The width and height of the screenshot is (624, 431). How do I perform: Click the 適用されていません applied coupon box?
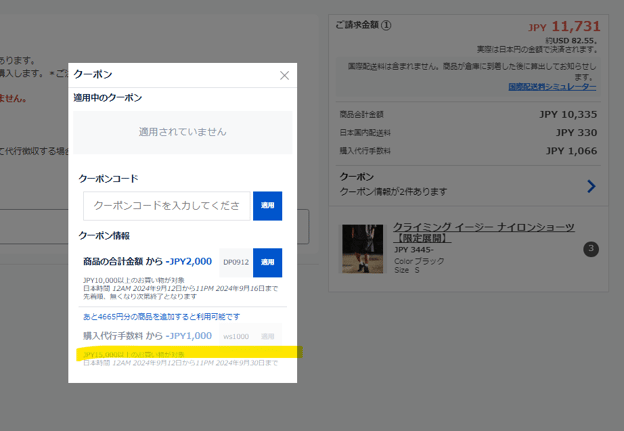(x=182, y=131)
